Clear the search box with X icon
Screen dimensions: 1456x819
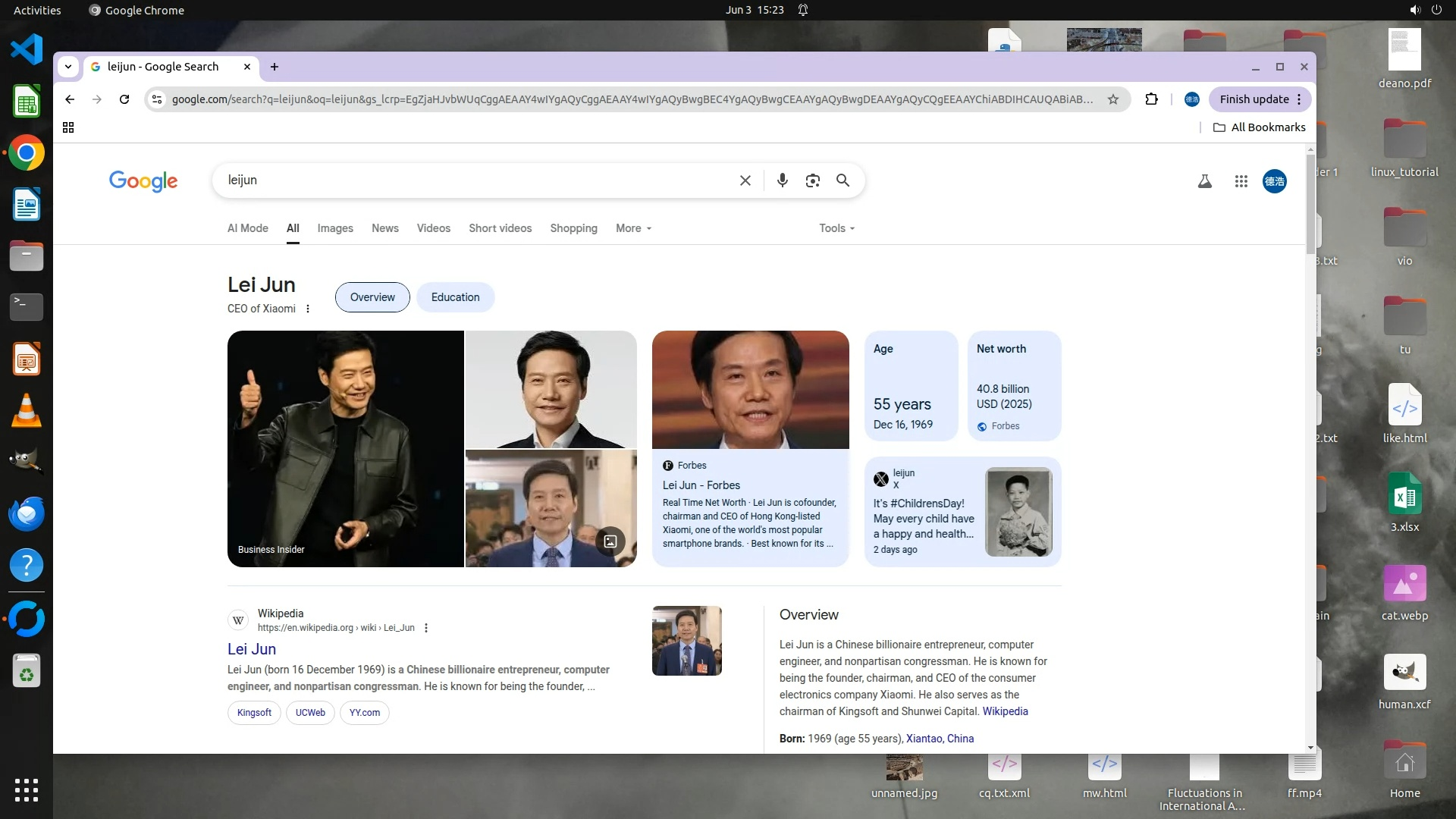(x=745, y=180)
